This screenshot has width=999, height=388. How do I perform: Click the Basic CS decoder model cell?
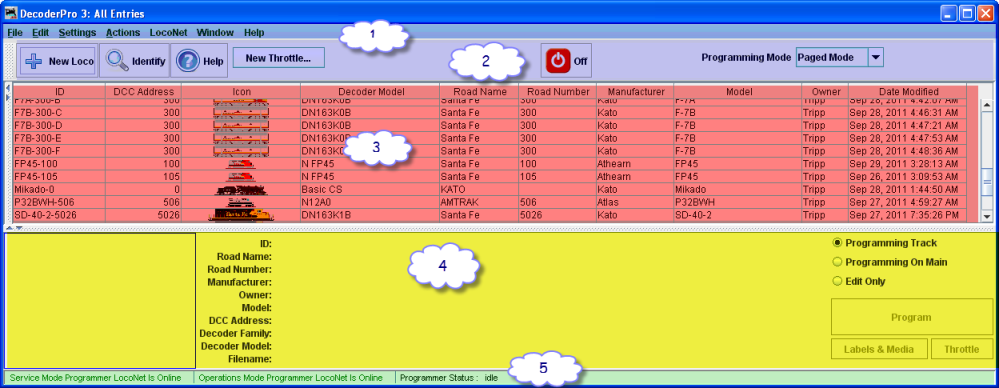point(370,189)
